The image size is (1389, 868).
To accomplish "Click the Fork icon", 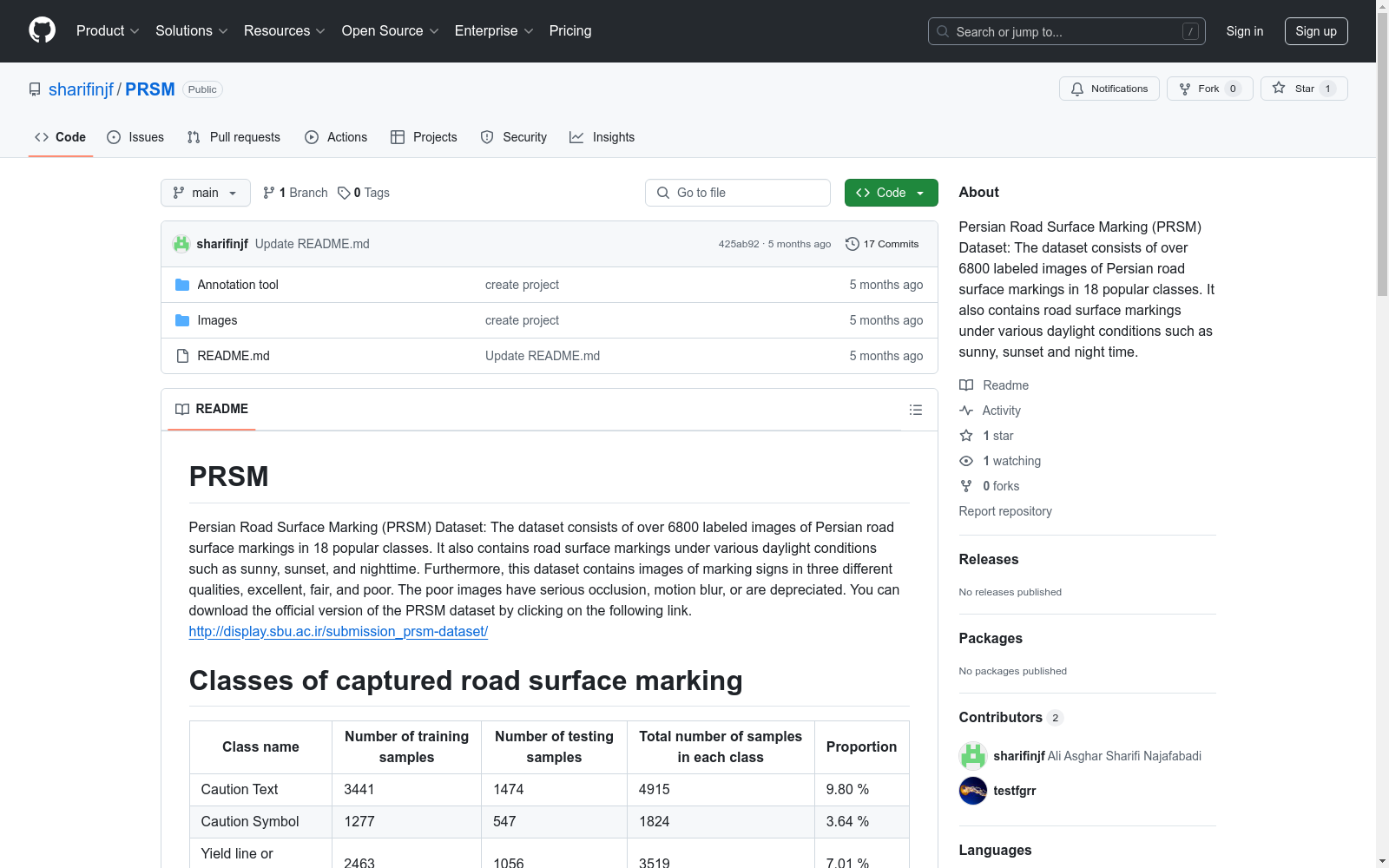I will pyautogui.click(x=1185, y=89).
